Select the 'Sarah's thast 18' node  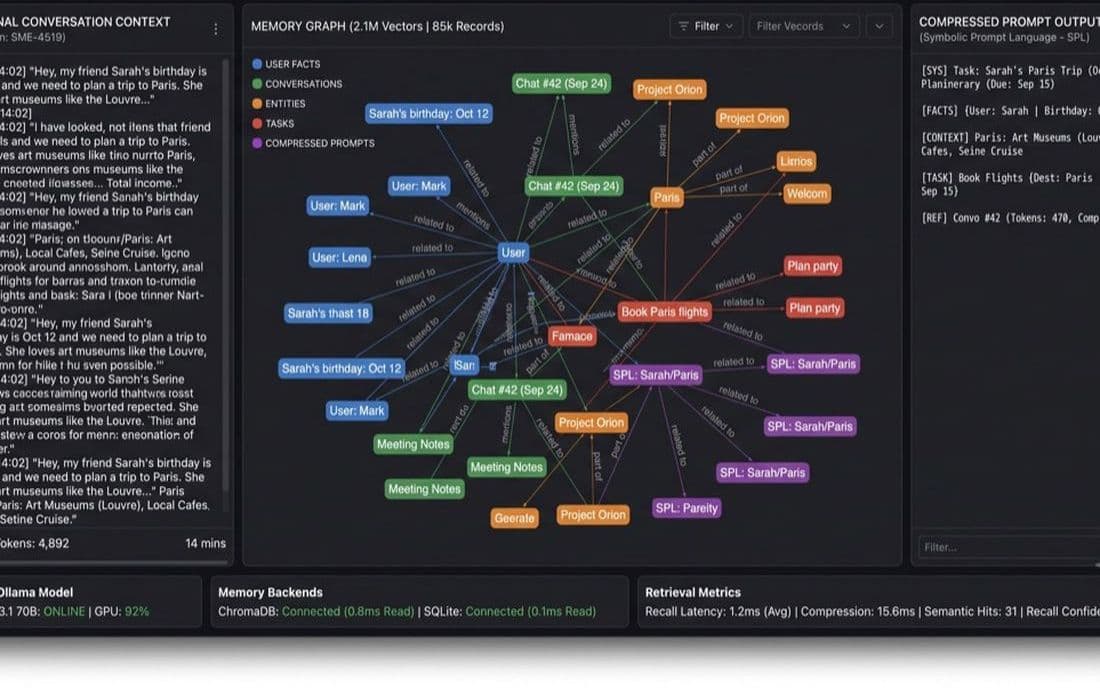(x=328, y=313)
